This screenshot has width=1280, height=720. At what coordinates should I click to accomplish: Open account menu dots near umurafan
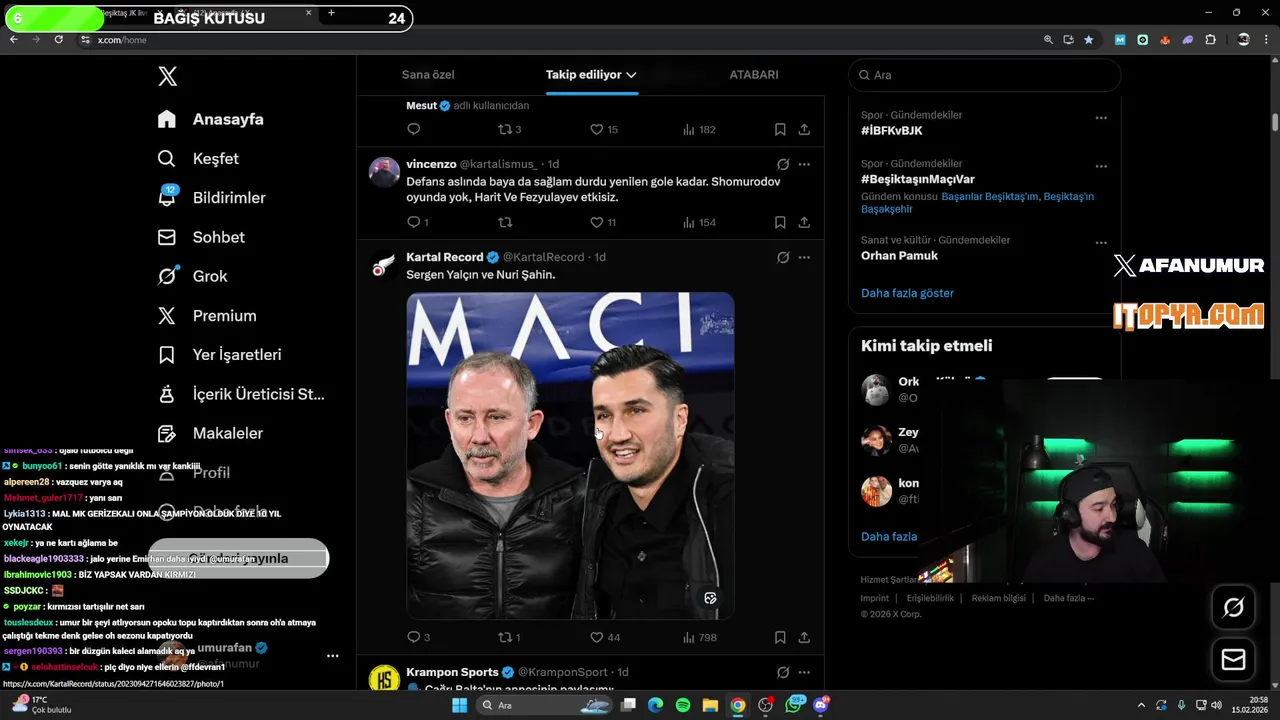333,656
